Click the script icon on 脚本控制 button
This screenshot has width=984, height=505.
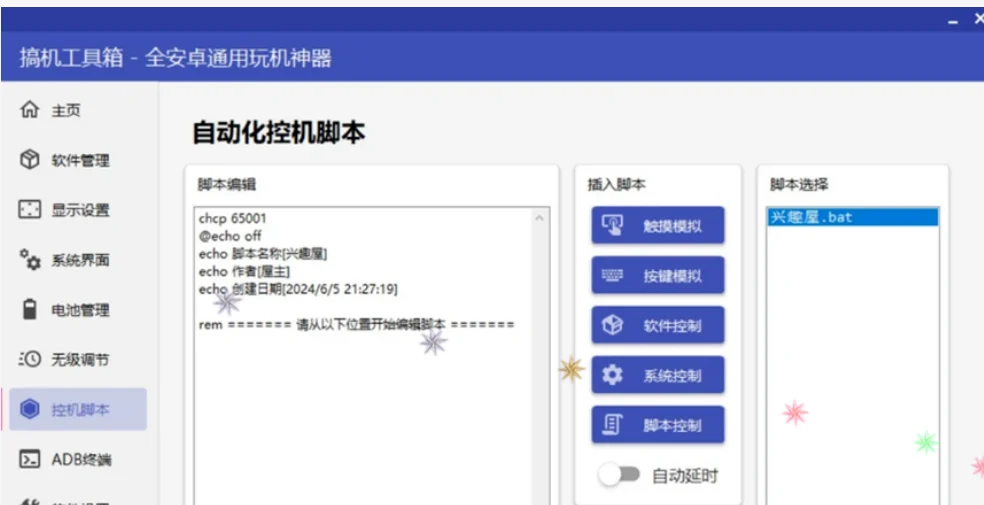(x=612, y=425)
